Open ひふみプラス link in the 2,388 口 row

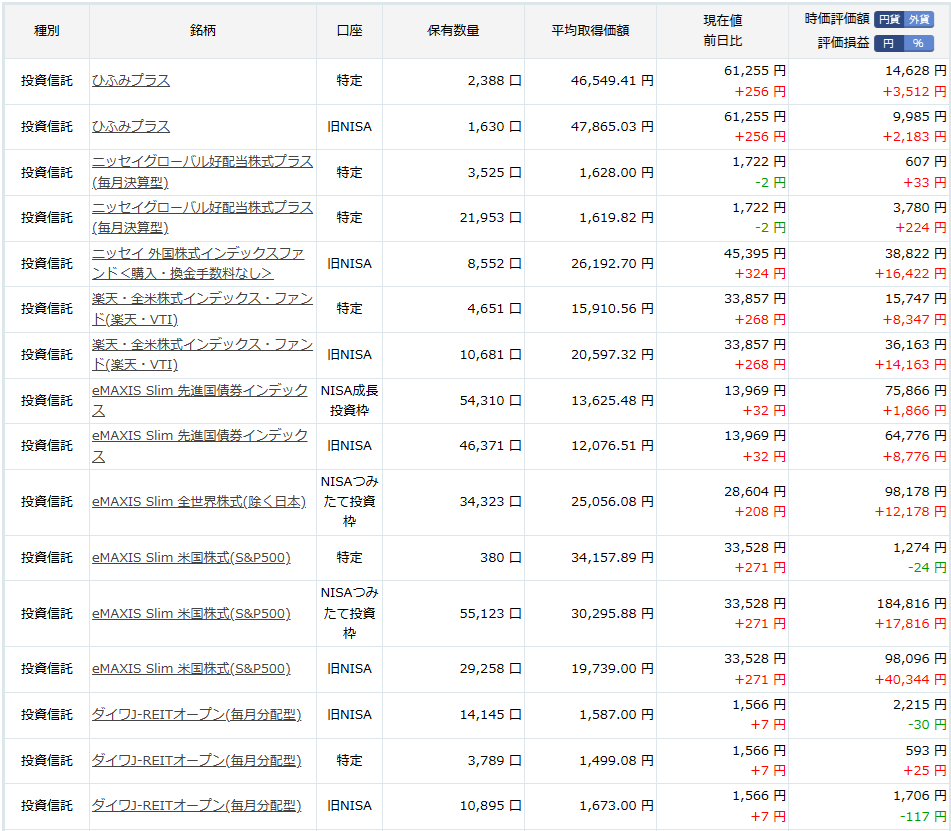(131, 81)
